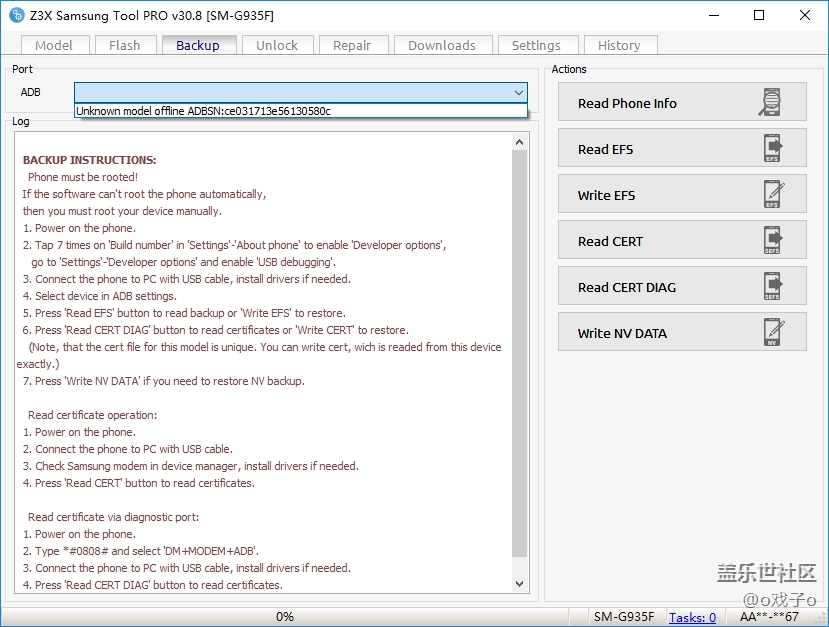Click the Write EFS pencil icon
The image size is (829, 627).
coord(772,195)
